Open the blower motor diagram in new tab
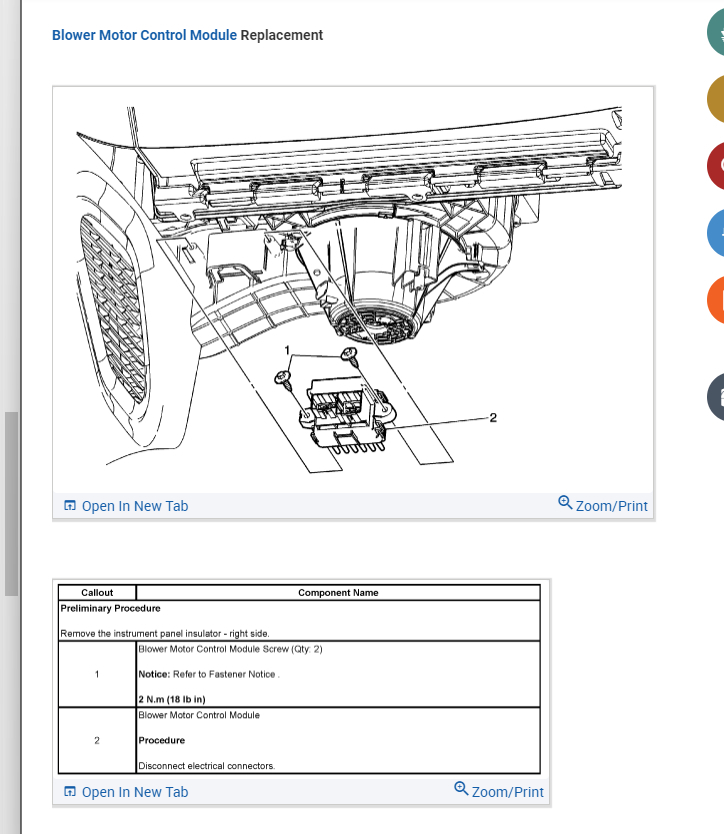 click(126, 506)
